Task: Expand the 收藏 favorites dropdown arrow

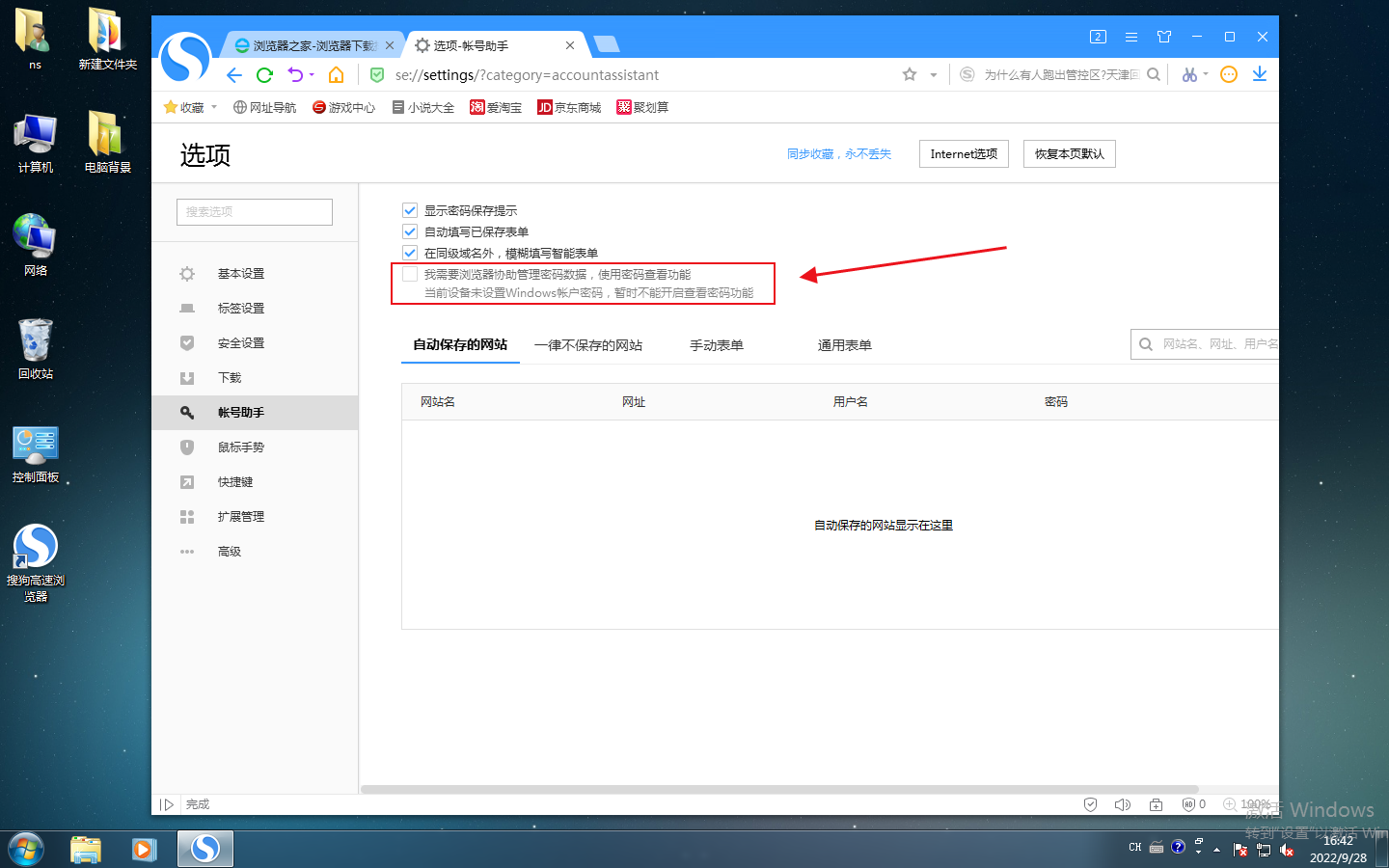Action: [x=212, y=107]
